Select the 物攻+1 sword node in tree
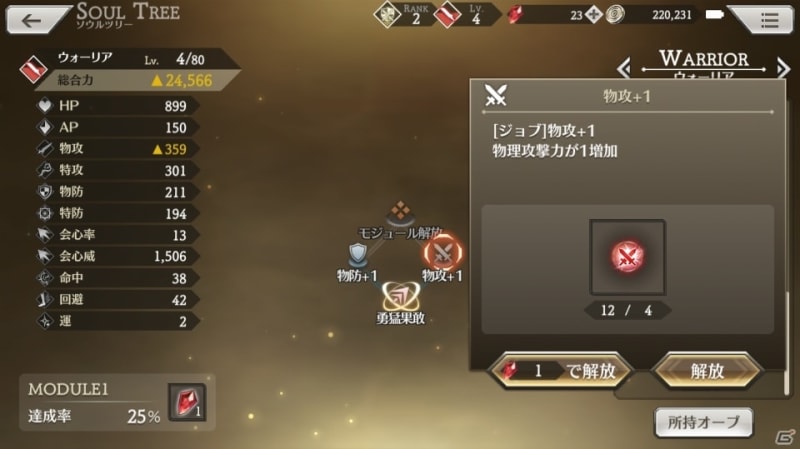 [442, 254]
